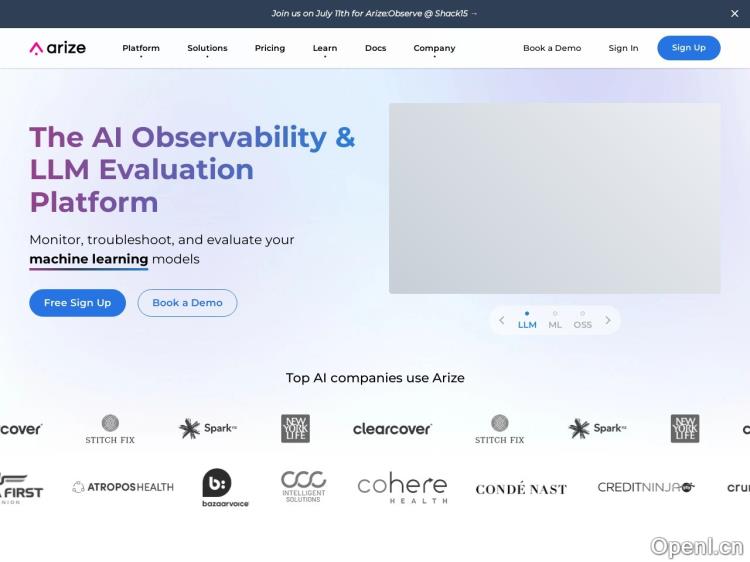The width and height of the screenshot is (750, 562).
Task: Click the Condé Nast logo
Action: [521, 489]
